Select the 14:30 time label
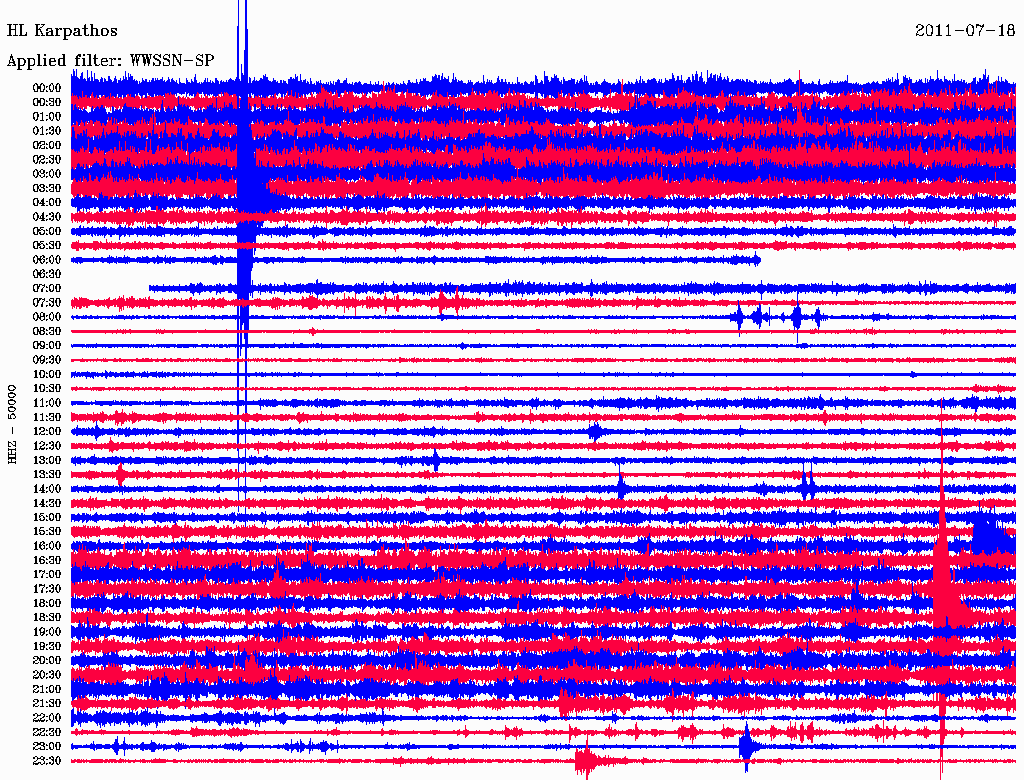This screenshot has width=1024, height=780. [x=47, y=503]
